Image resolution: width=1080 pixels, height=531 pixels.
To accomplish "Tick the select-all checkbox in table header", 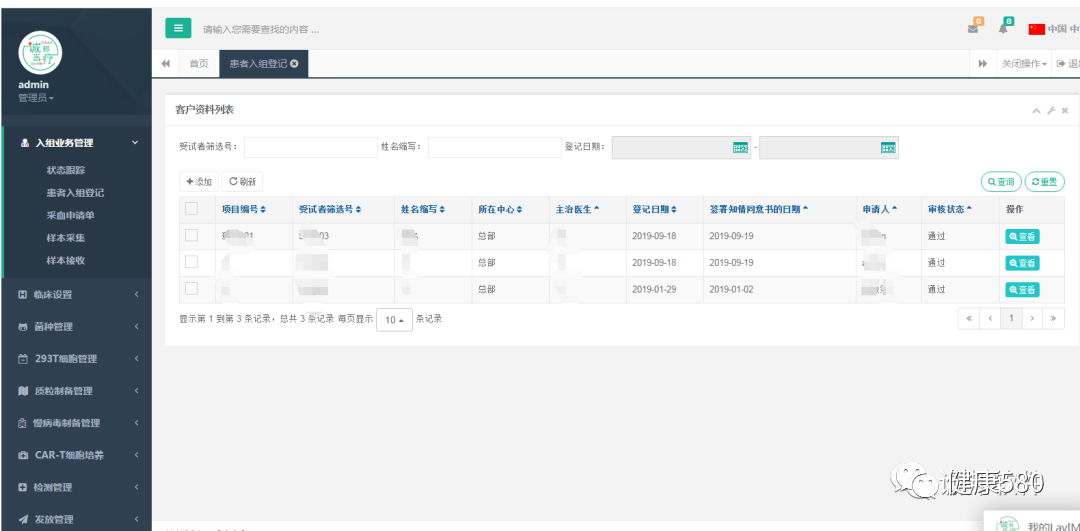I will pyautogui.click(x=191, y=208).
